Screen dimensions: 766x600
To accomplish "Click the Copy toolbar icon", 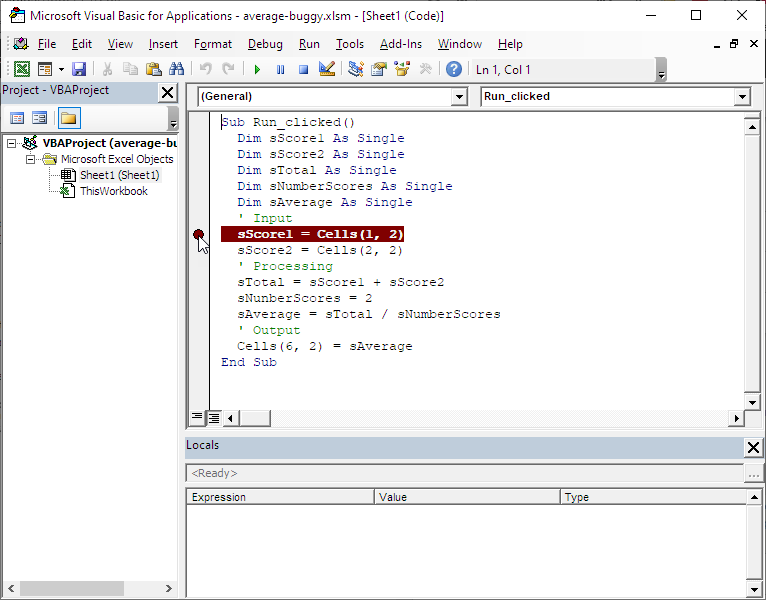I will [x=130, y=69].
